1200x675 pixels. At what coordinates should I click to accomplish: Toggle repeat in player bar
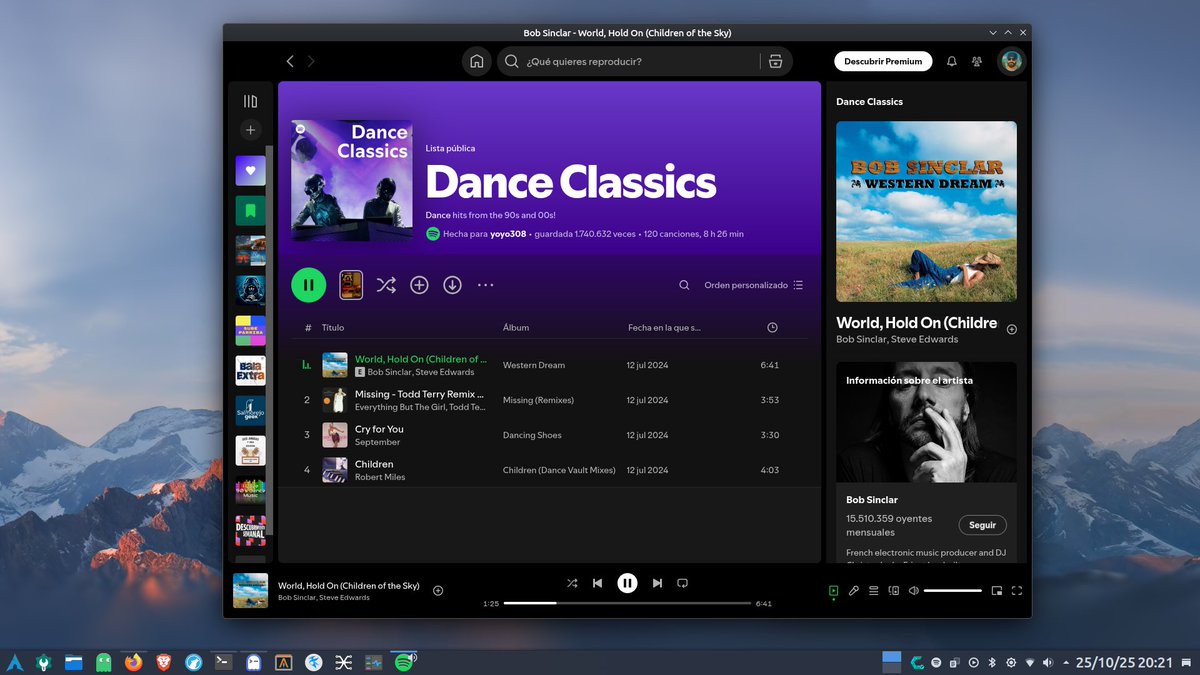pos(683,583)
